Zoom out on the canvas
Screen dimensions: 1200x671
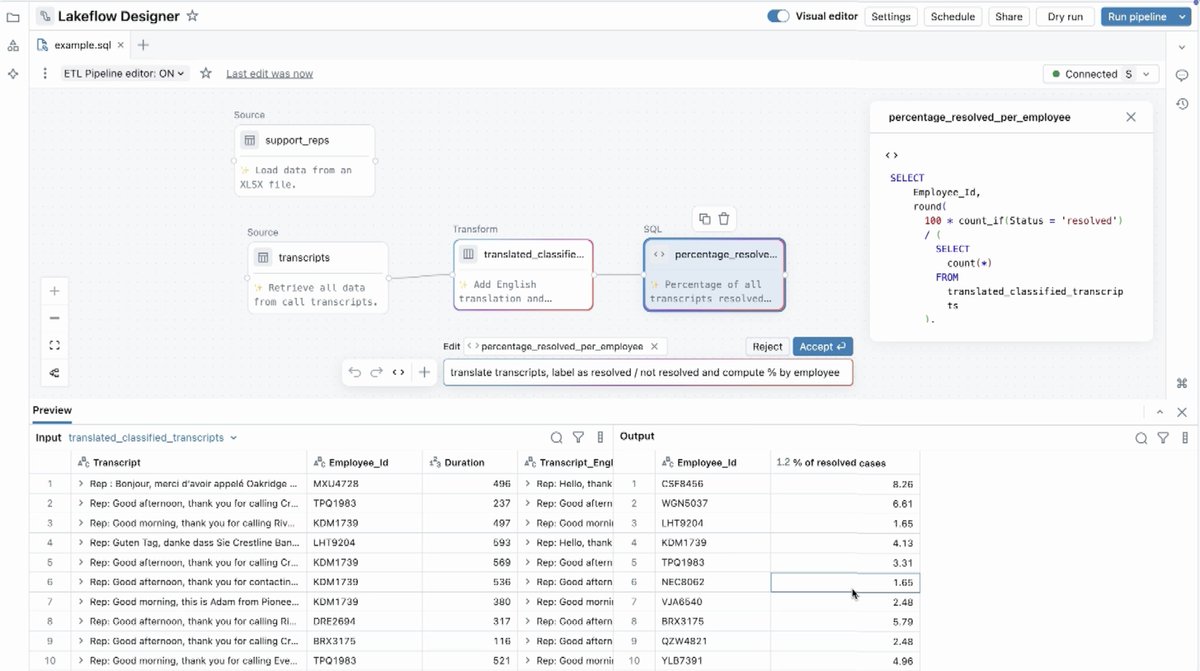pos(55,318)
